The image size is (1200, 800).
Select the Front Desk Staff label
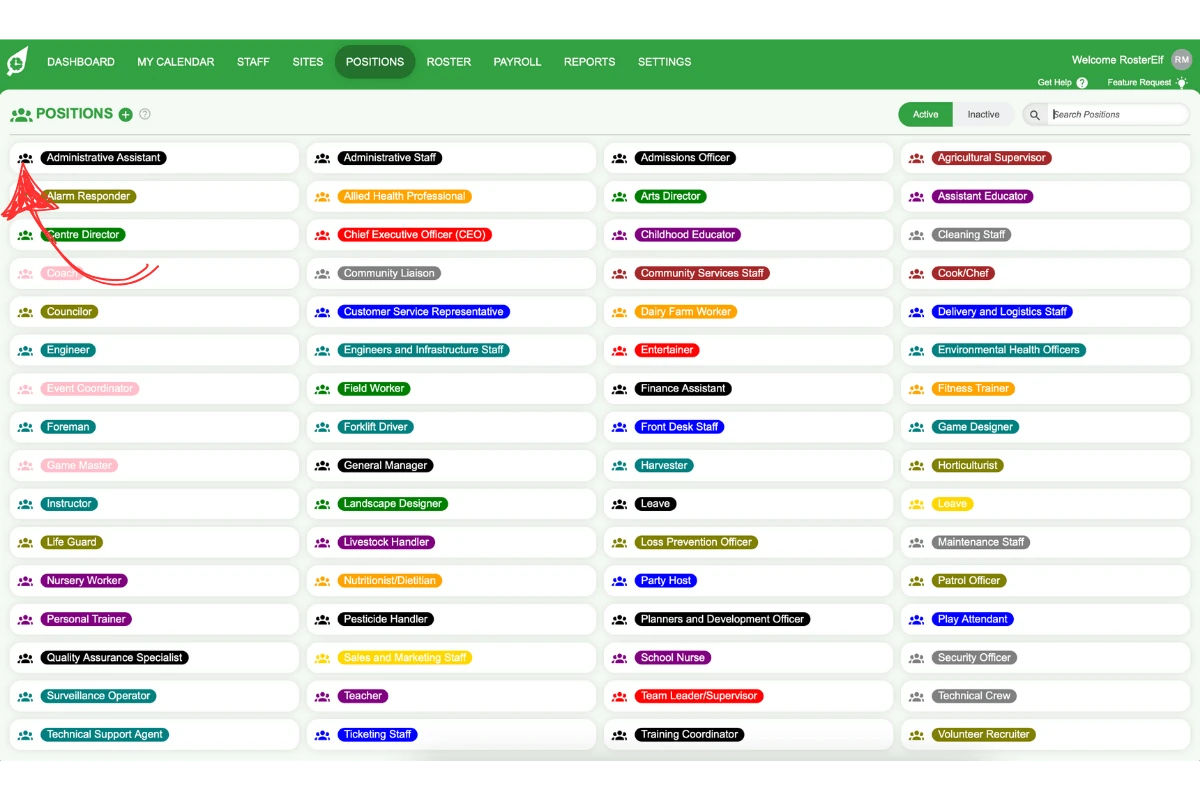click(680, 427)
